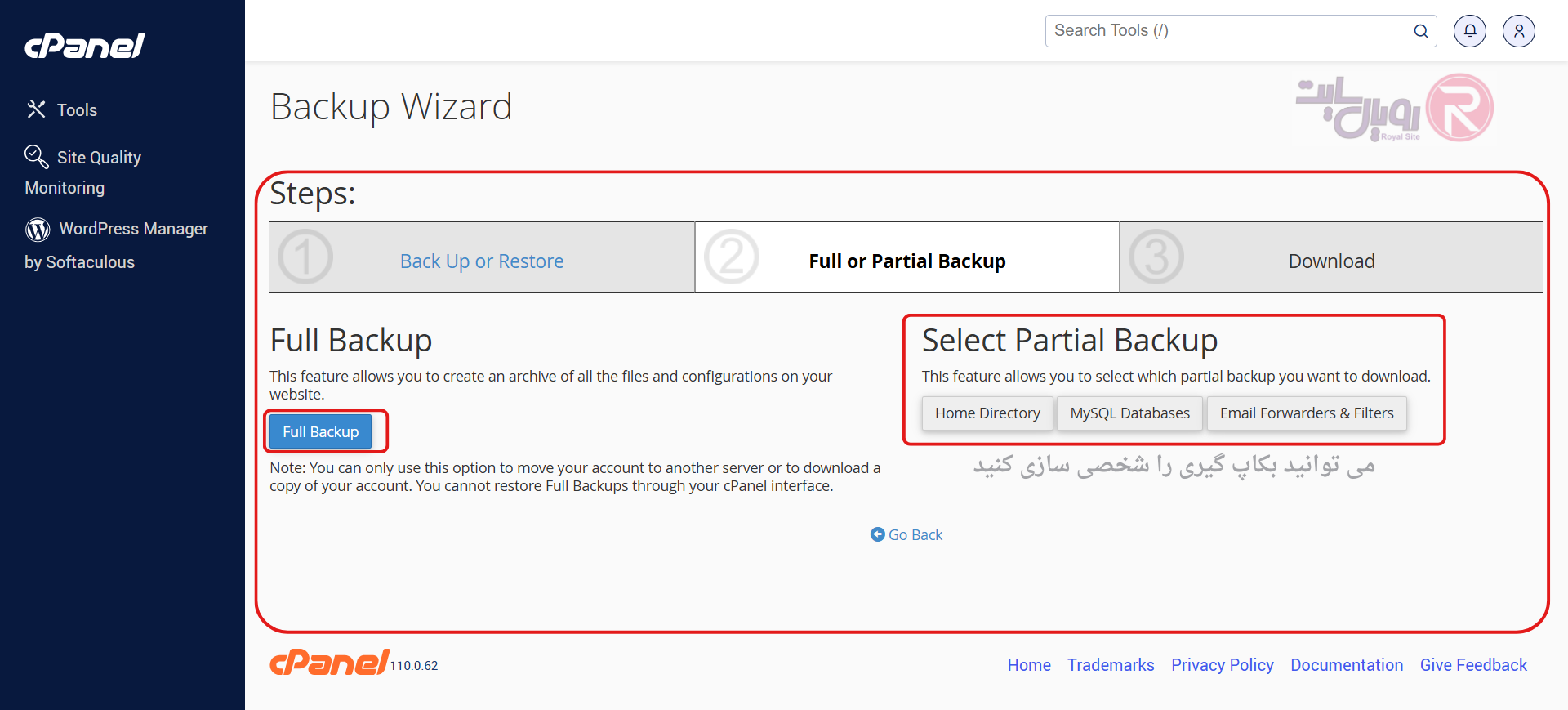This screenshot has height=710, width=1568.
Task: Go to Back Up or Restore step
Action: coord(482,261)
